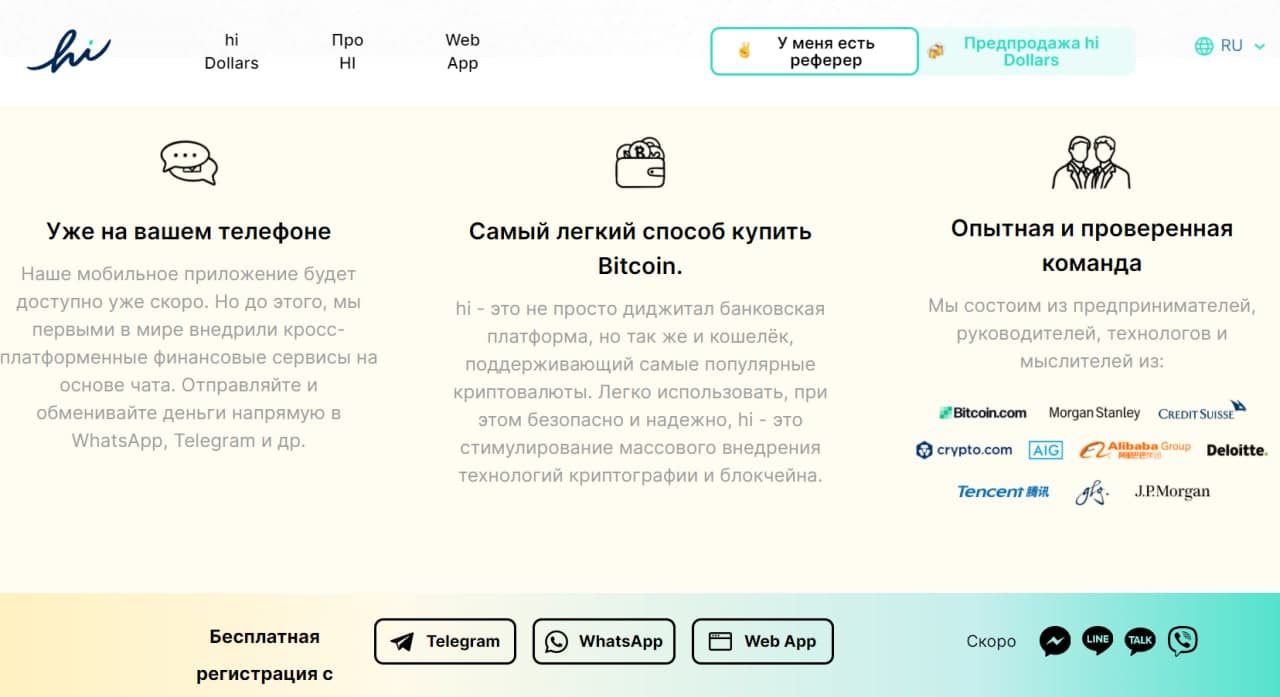Viewport: 1280px width, 697px height.
Task: Open the Про HI menu item
Action: tap(347, 51)
